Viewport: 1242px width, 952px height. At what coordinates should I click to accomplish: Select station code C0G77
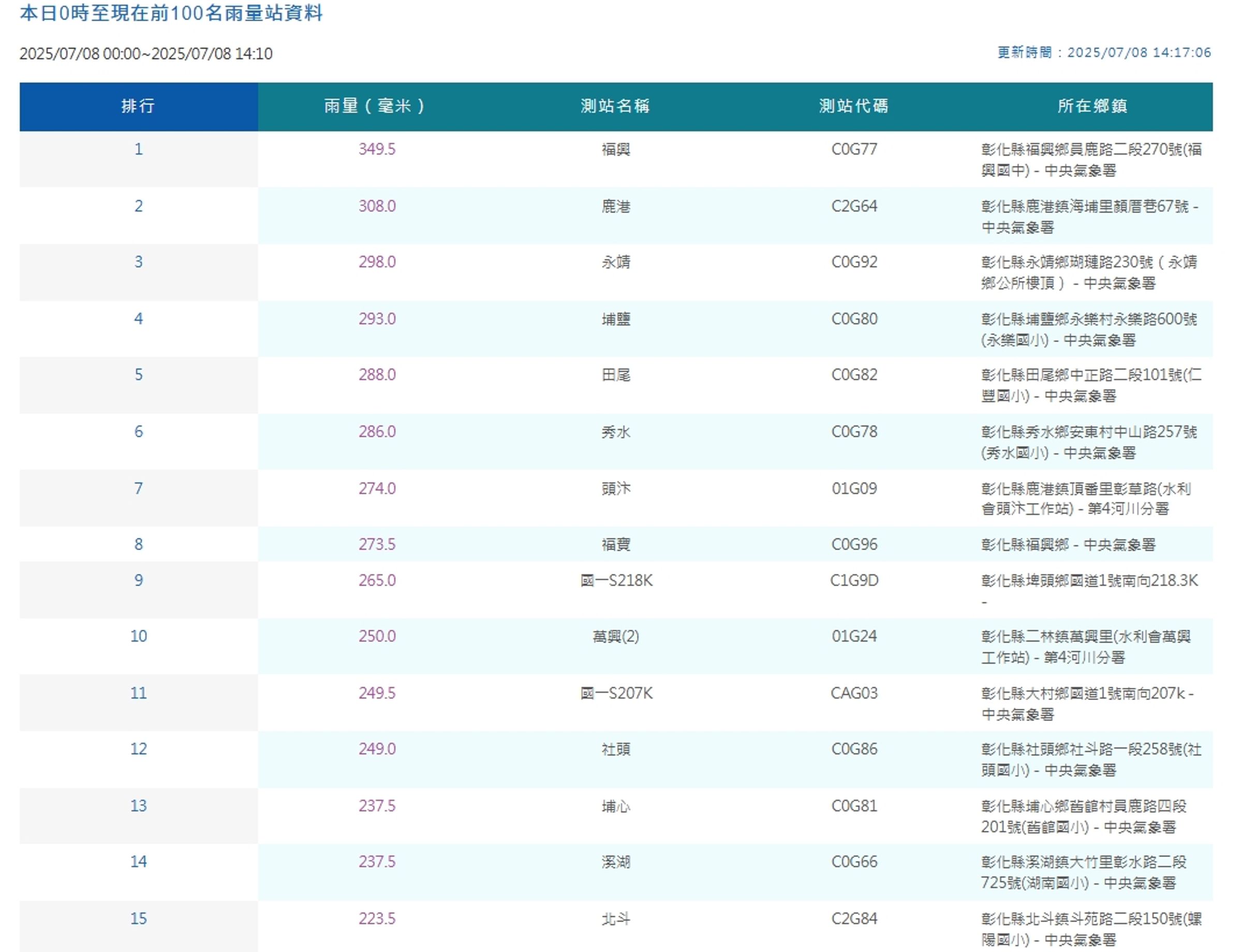tap(854, 149)
